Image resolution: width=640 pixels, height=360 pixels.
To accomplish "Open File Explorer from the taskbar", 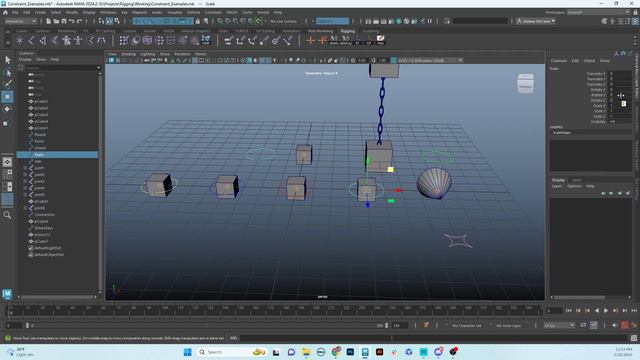I will (x=306, y=352).
